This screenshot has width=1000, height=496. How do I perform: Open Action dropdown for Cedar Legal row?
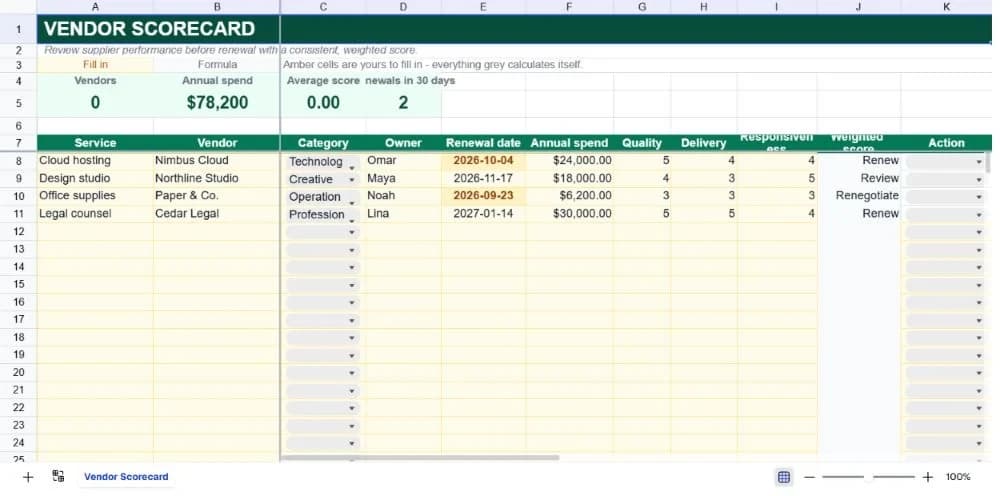[x=945, y=215]
